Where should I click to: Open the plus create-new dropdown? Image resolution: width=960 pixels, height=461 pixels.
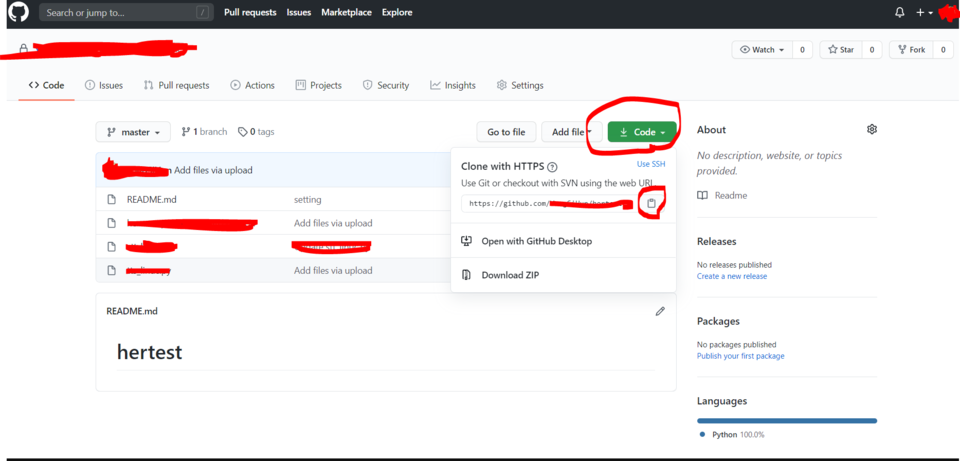pos(924,13)
